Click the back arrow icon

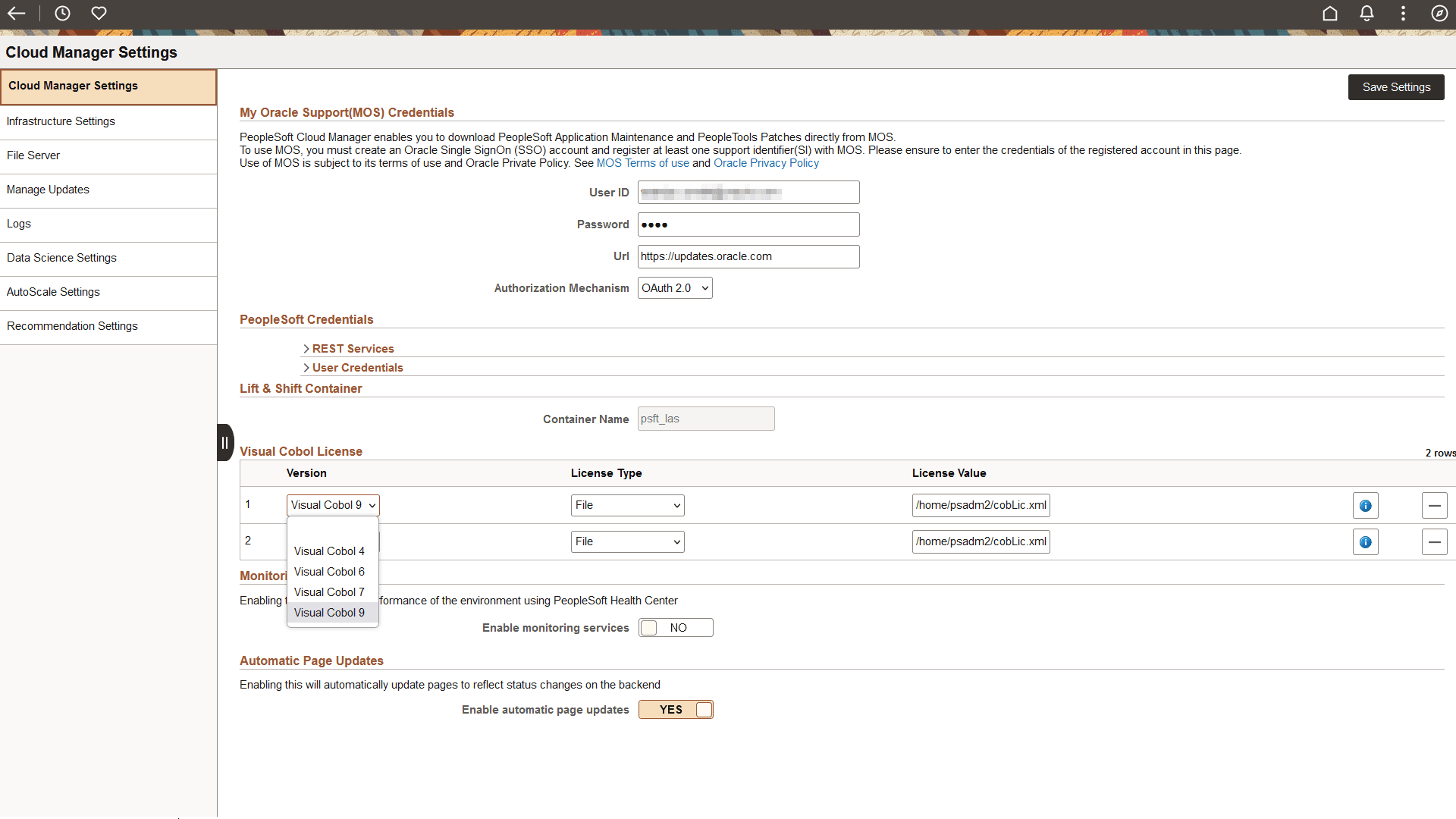(16, 13)
